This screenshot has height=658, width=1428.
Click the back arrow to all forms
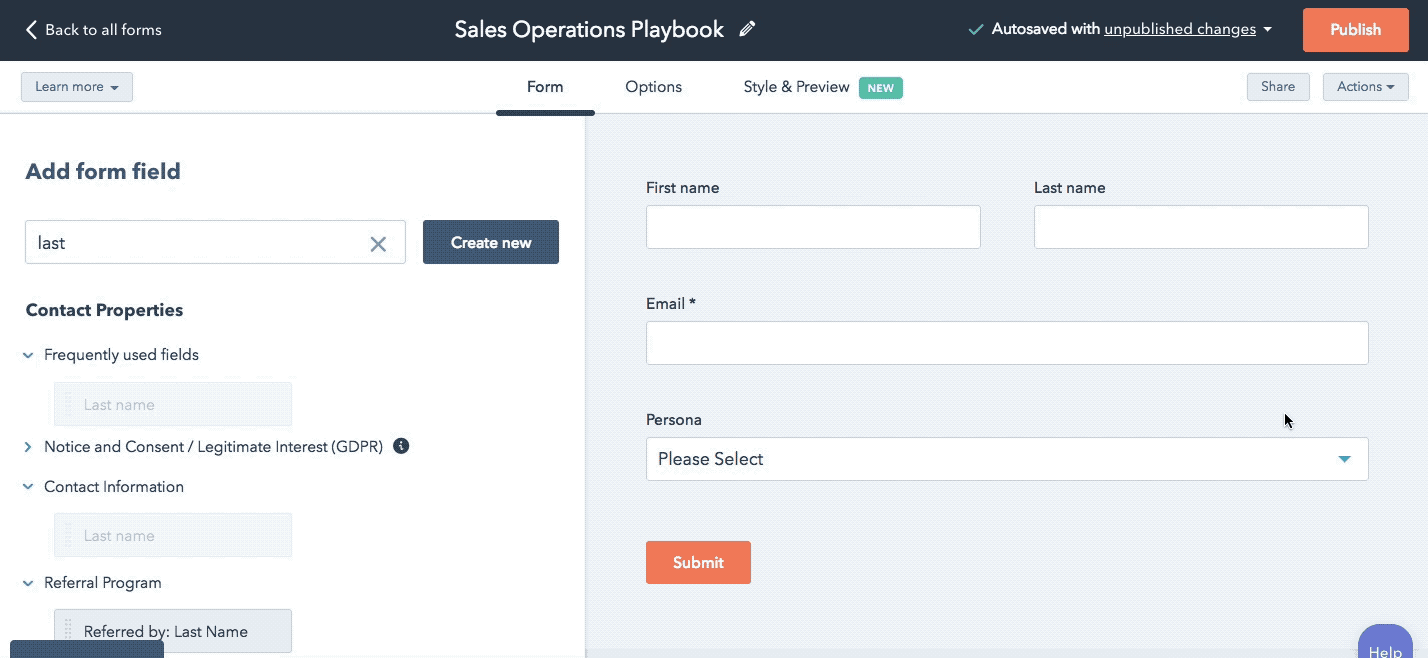(31, 30)
